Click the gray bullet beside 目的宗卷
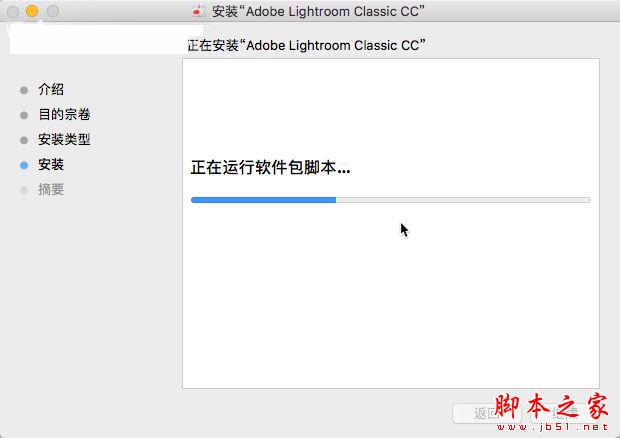 [24, 115]
